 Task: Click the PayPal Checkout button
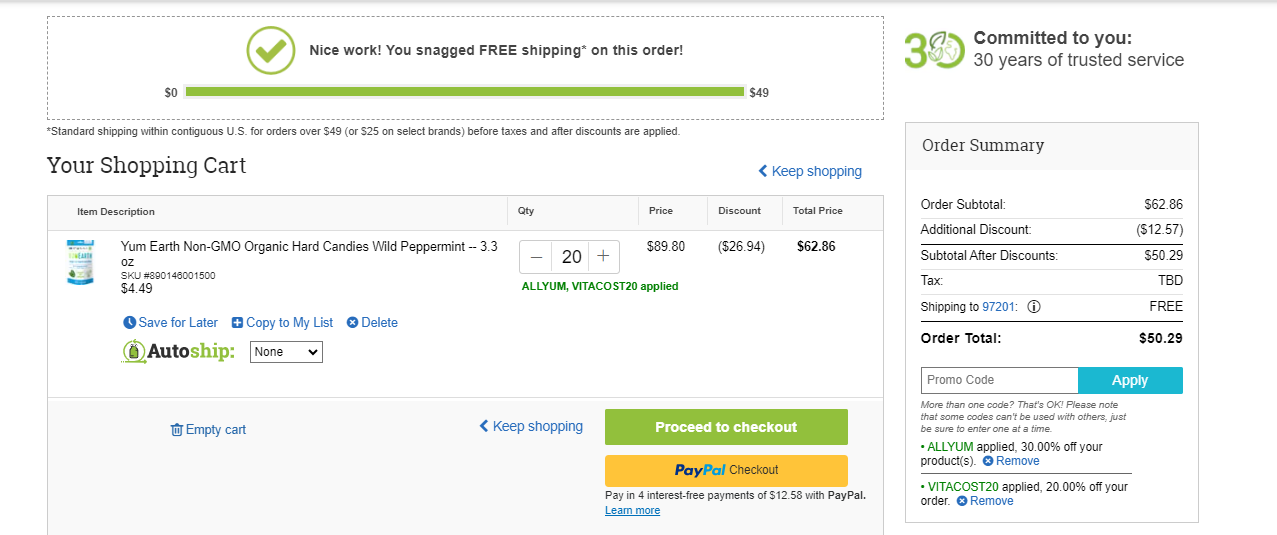[x=726, y=470]
